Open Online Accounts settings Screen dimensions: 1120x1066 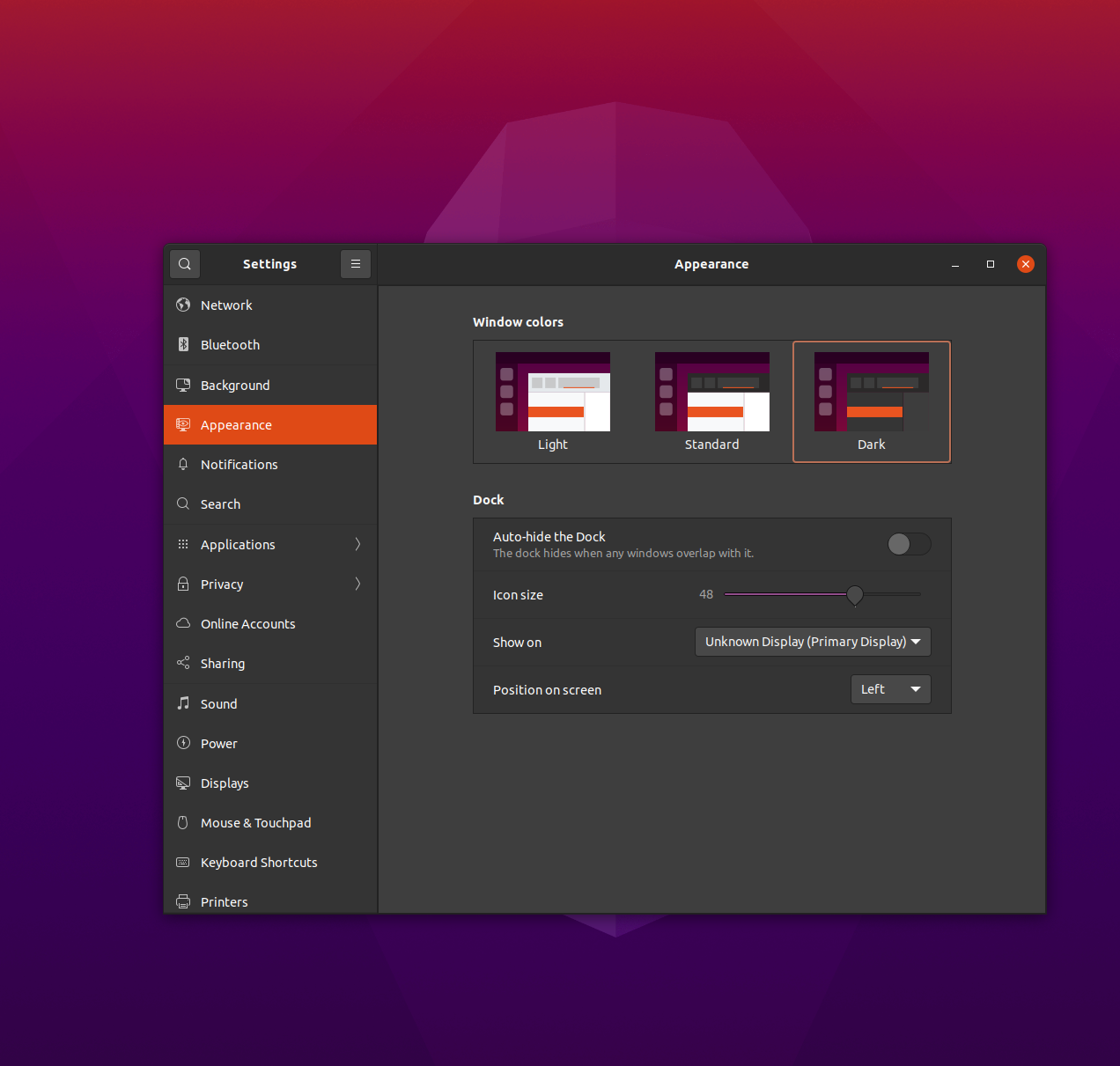click(x=247, y=624)
